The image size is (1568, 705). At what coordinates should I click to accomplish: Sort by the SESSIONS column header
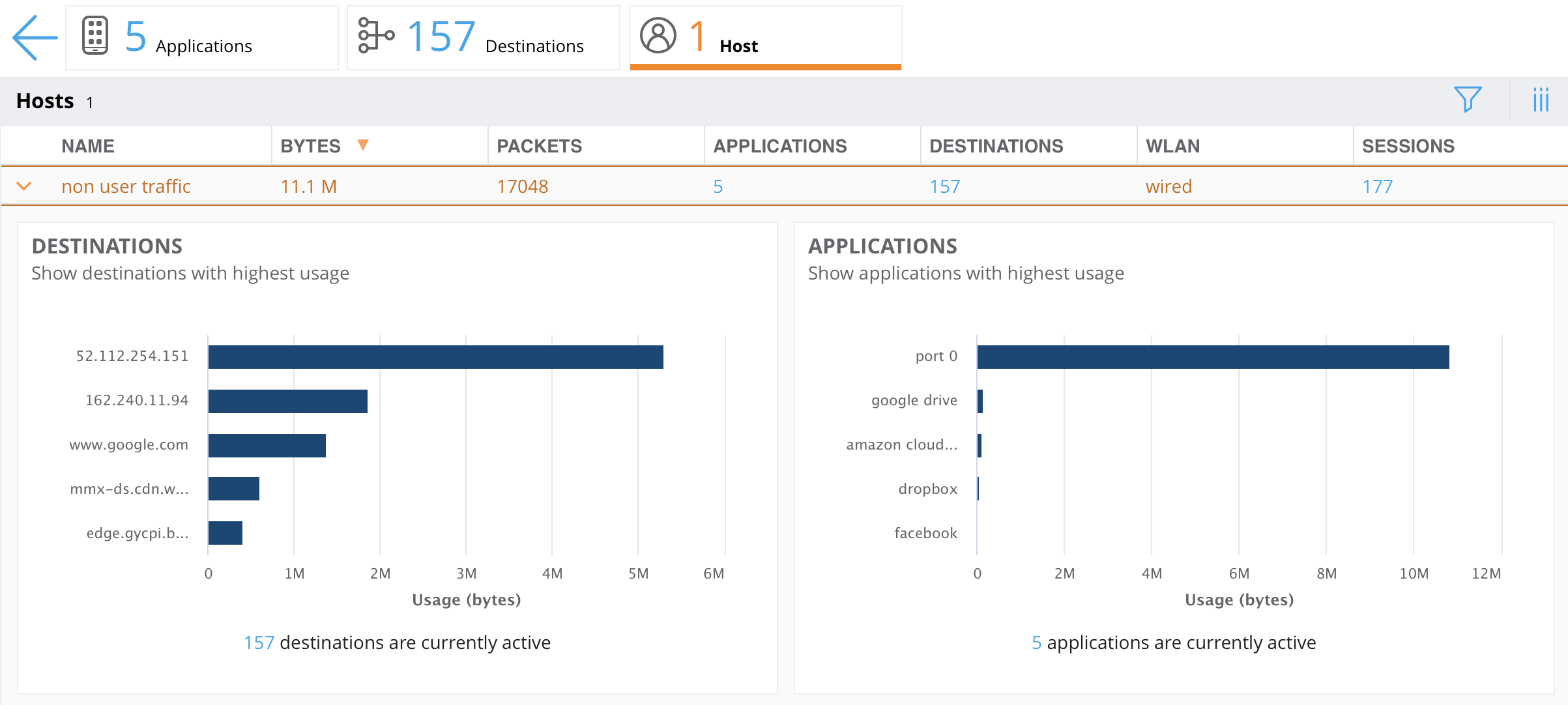pos(1408,146)
